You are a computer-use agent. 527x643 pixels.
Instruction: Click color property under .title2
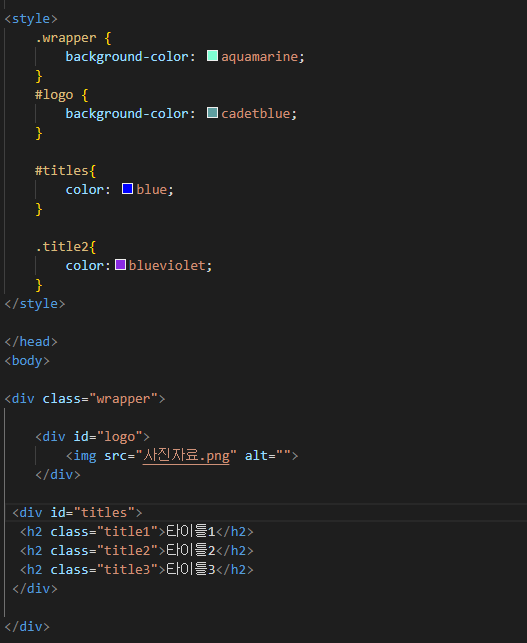pos(84,266)
